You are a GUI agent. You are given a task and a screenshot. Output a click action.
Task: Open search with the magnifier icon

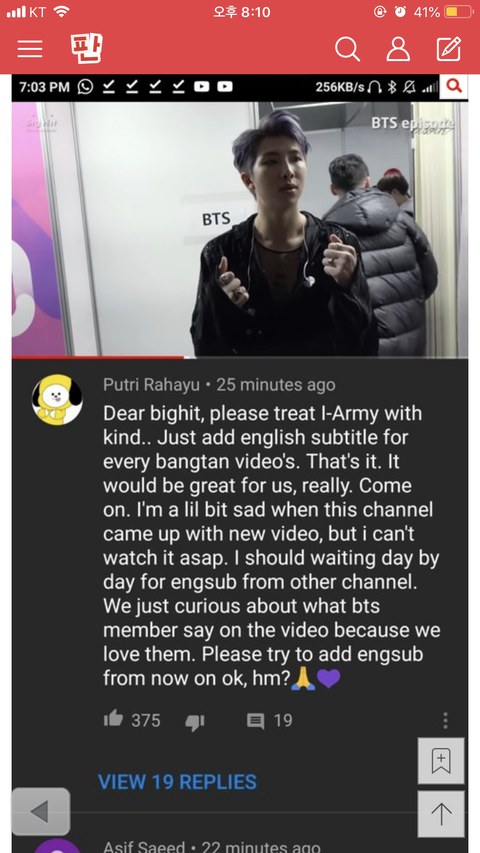click(x=347, y=49)
